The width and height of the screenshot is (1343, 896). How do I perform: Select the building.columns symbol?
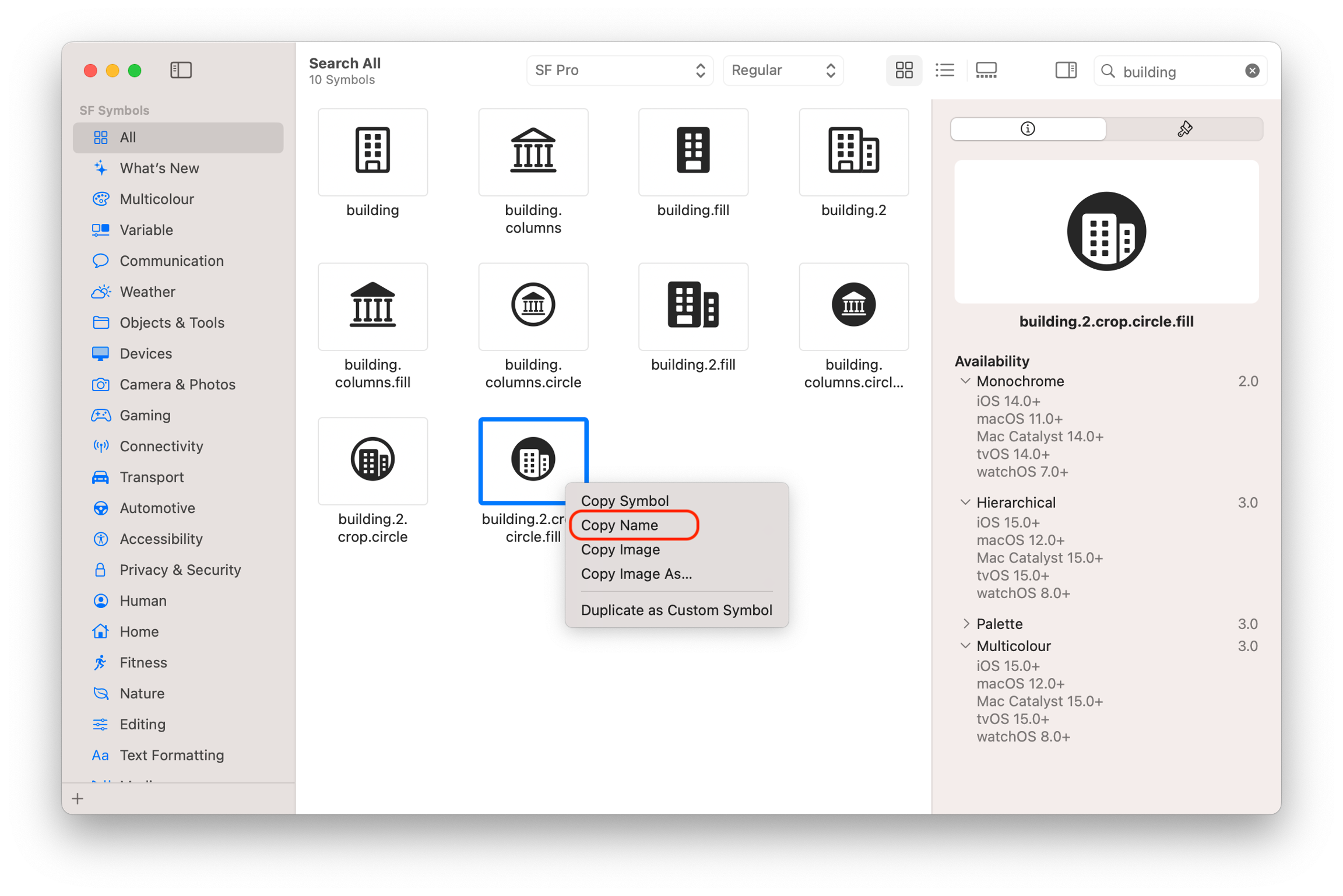coord(533,152)
